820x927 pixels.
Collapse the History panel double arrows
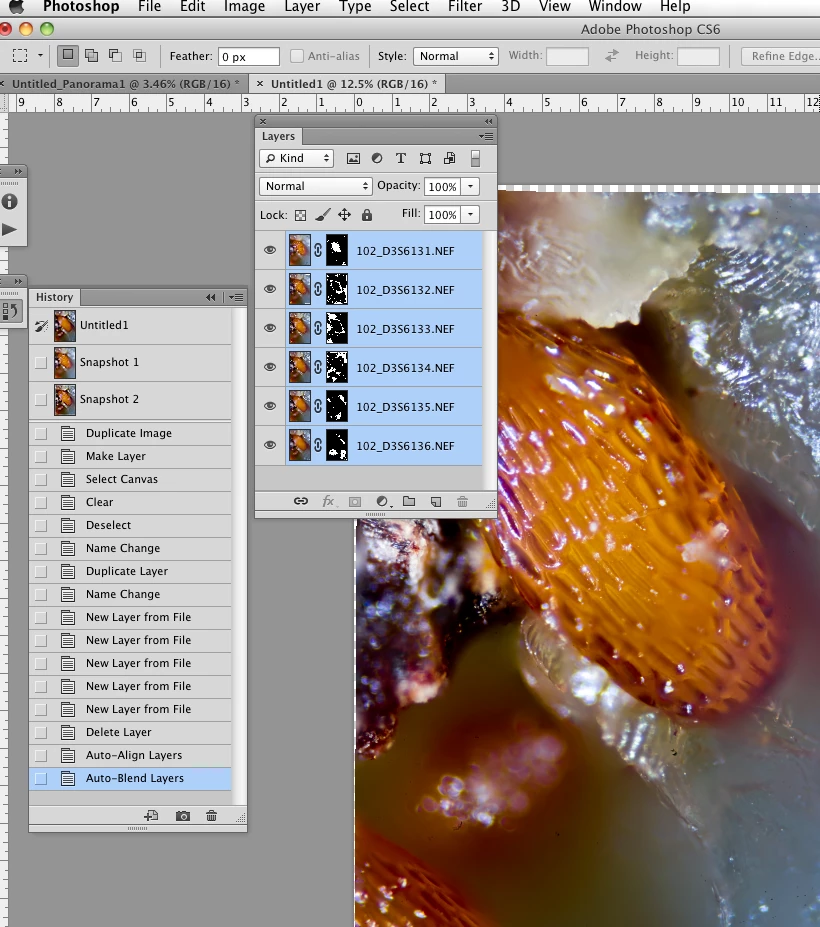point(210,297)
